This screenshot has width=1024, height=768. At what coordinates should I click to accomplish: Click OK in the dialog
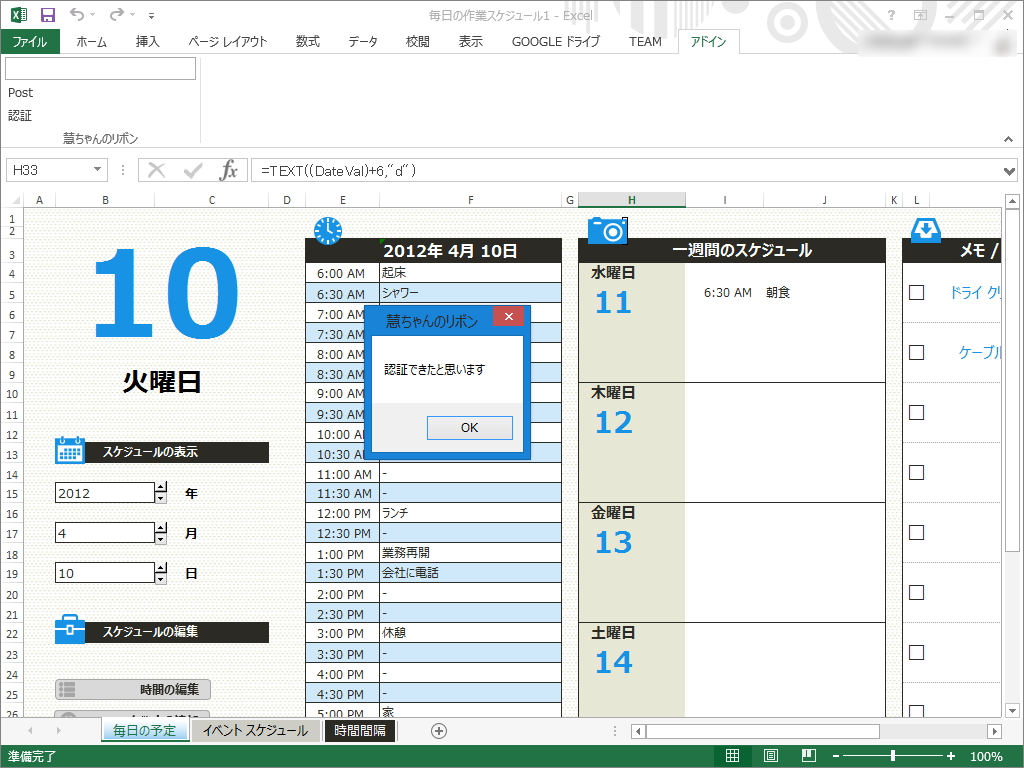470,428
